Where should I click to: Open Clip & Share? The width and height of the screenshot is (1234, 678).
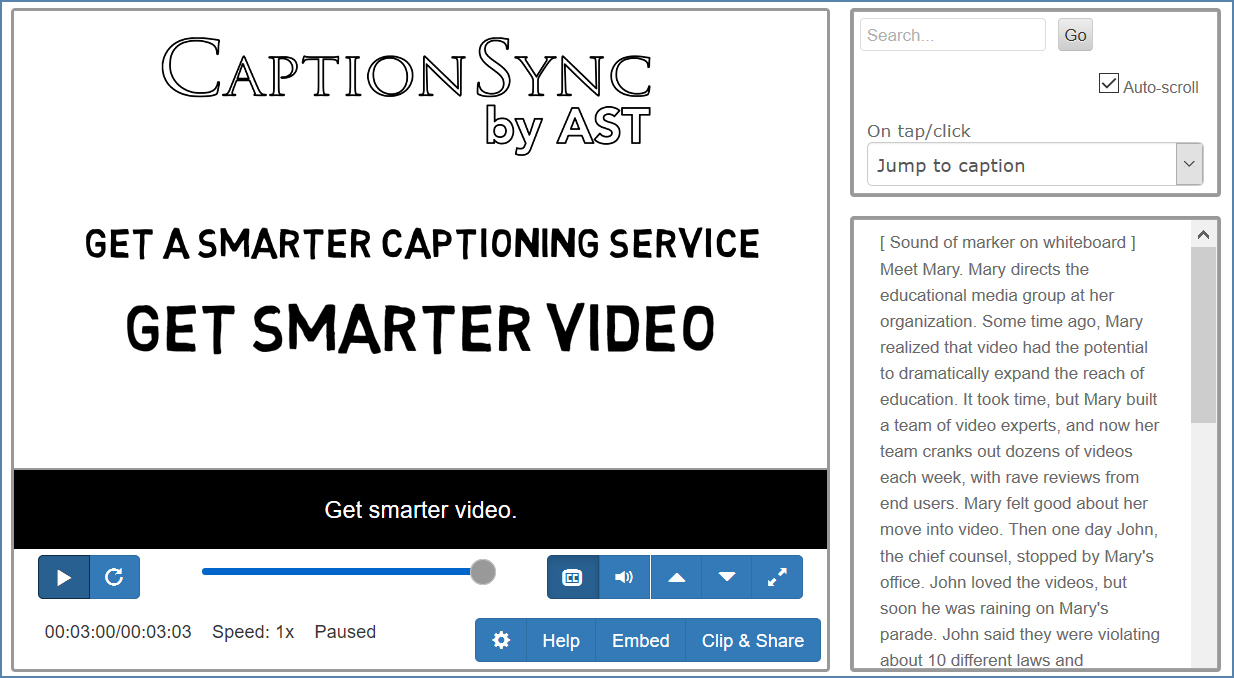point(752,640)
